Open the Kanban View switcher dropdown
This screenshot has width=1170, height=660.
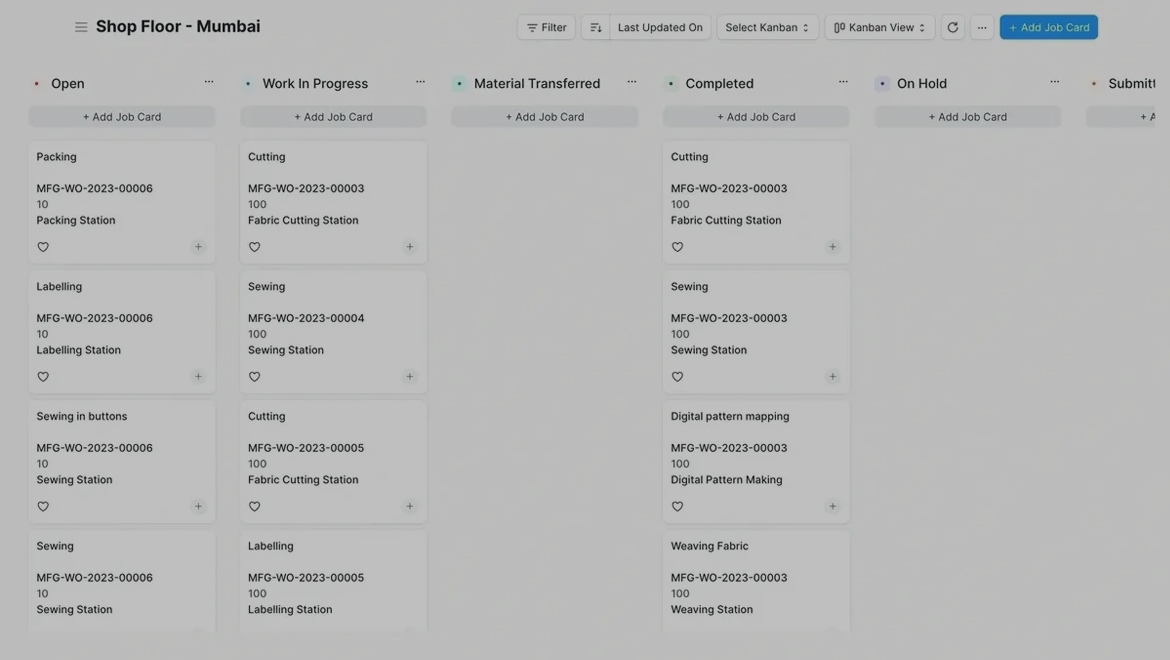(x=879, y=27)
